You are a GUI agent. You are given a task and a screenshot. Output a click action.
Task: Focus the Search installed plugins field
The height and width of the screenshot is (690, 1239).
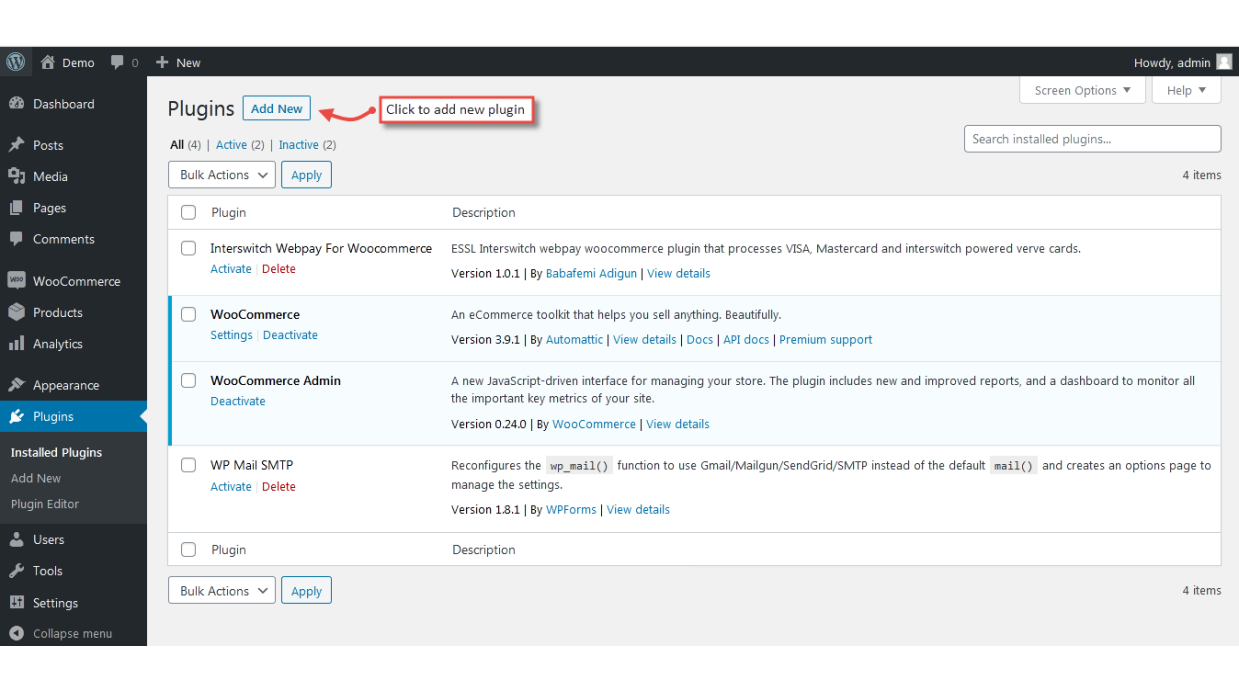point(1092,139)
